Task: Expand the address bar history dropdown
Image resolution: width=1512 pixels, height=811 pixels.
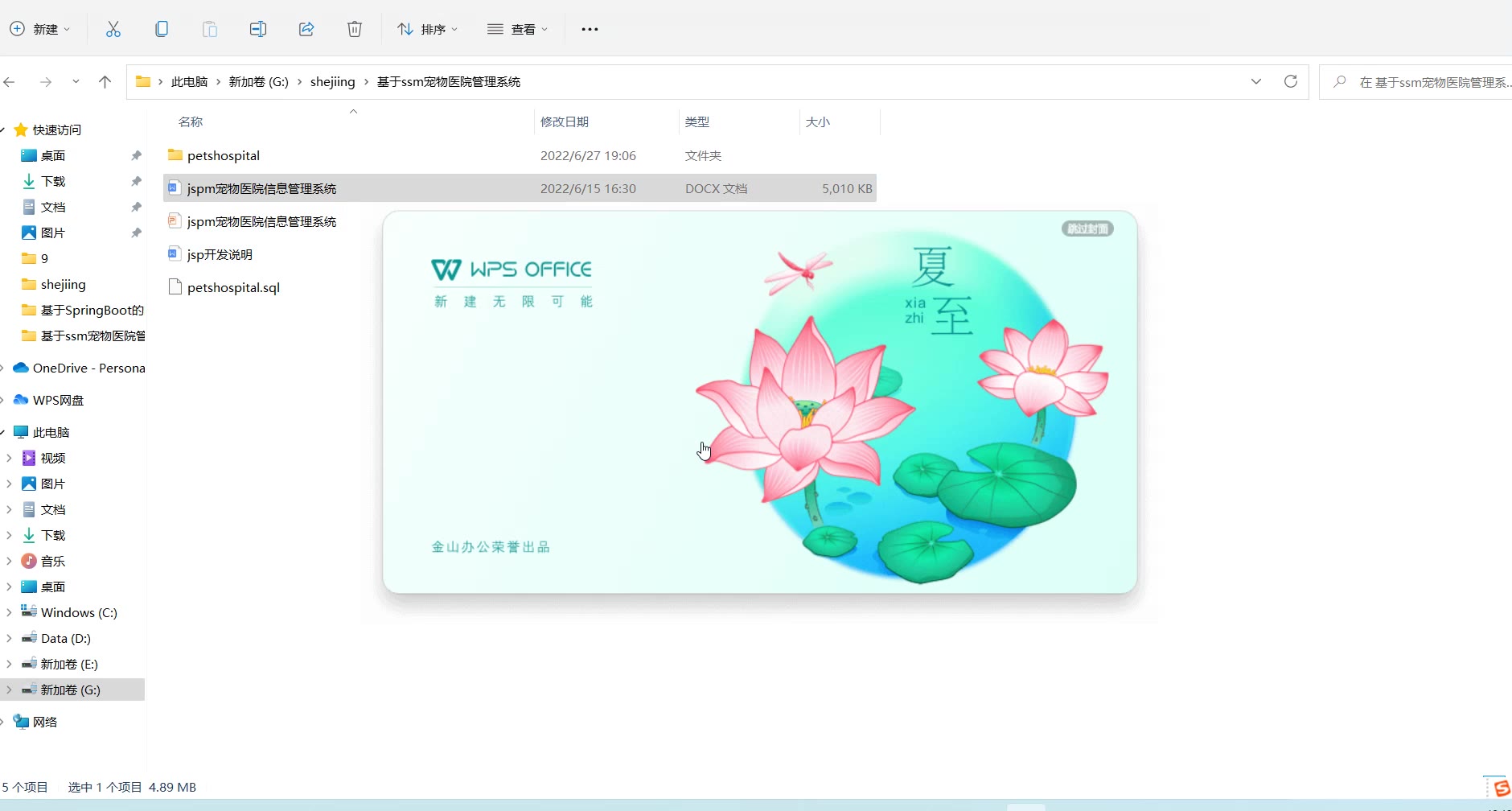Action: pyautogui.click(x=1256, y=81)
